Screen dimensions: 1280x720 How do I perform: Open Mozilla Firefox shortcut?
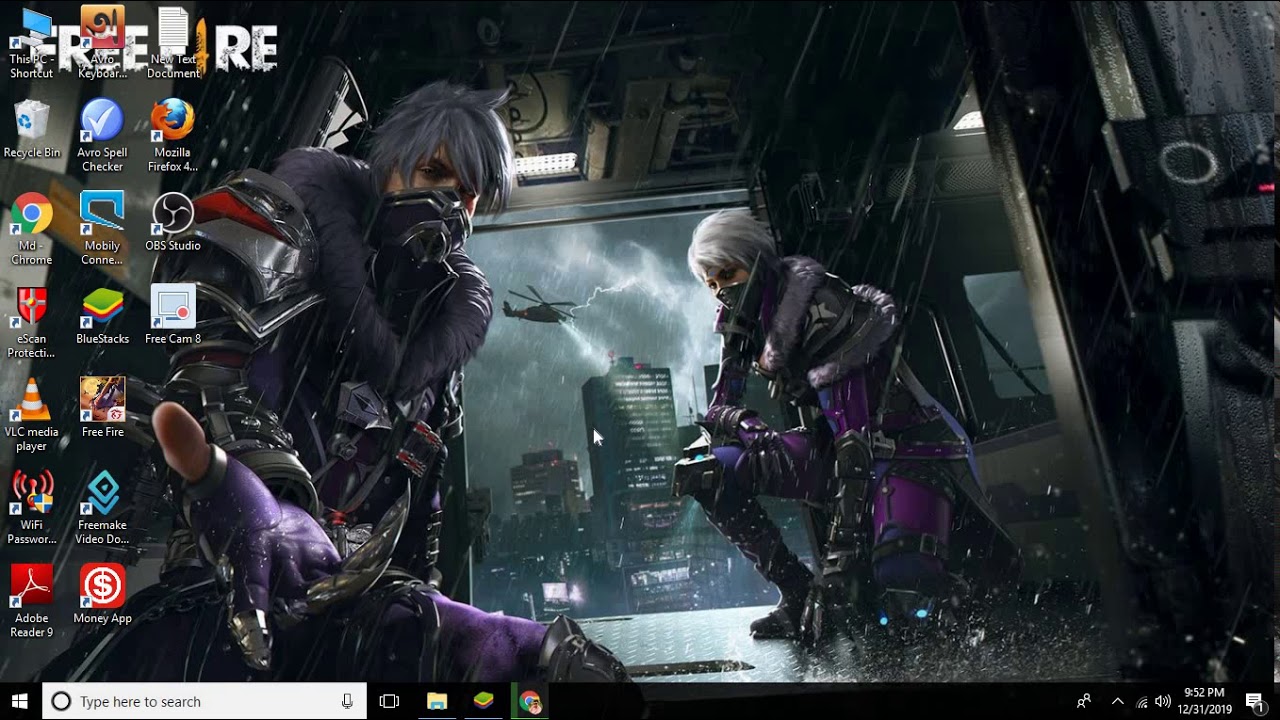pos(173,136)
